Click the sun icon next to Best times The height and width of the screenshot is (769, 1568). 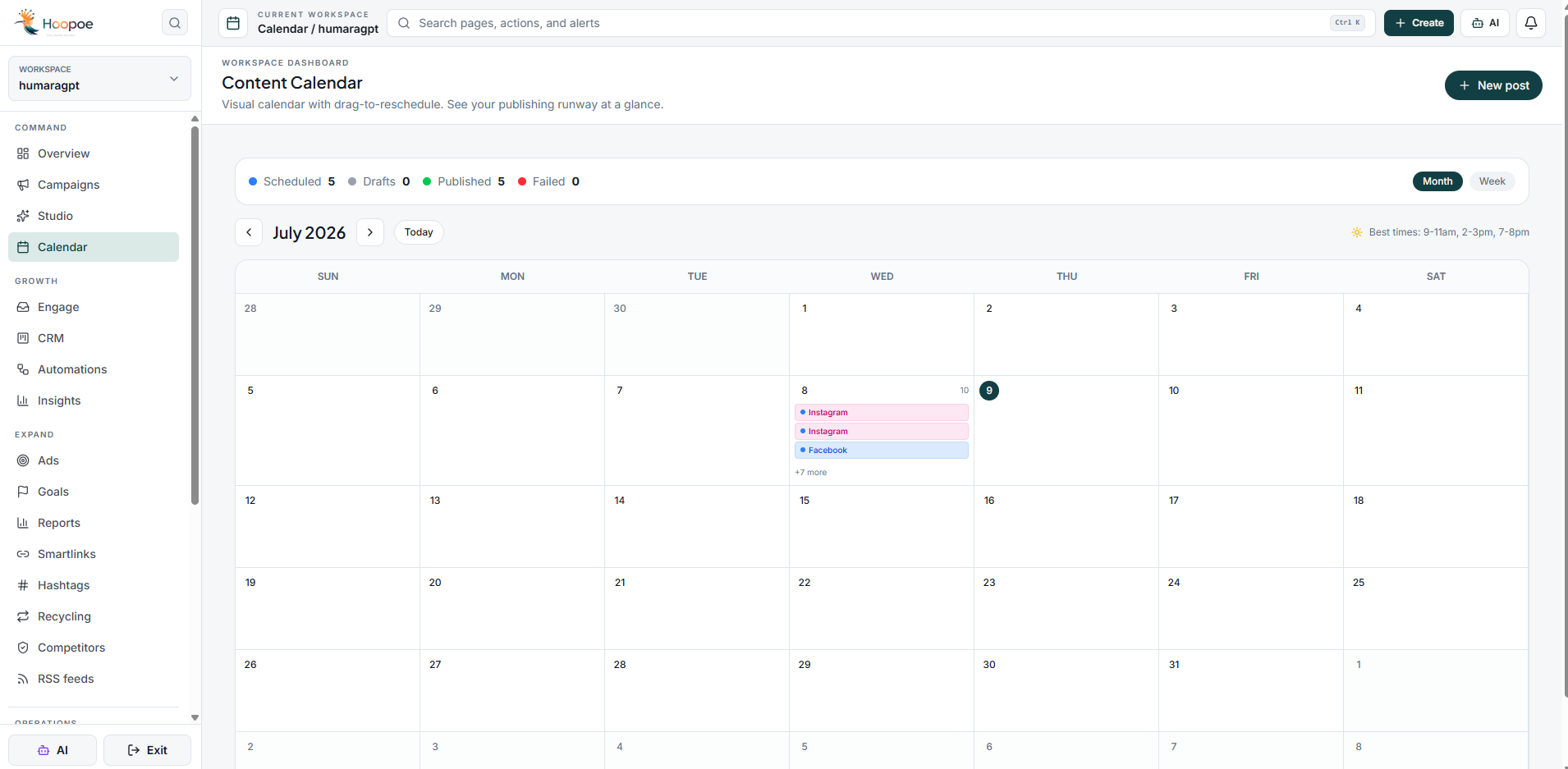coord(1357,232)
